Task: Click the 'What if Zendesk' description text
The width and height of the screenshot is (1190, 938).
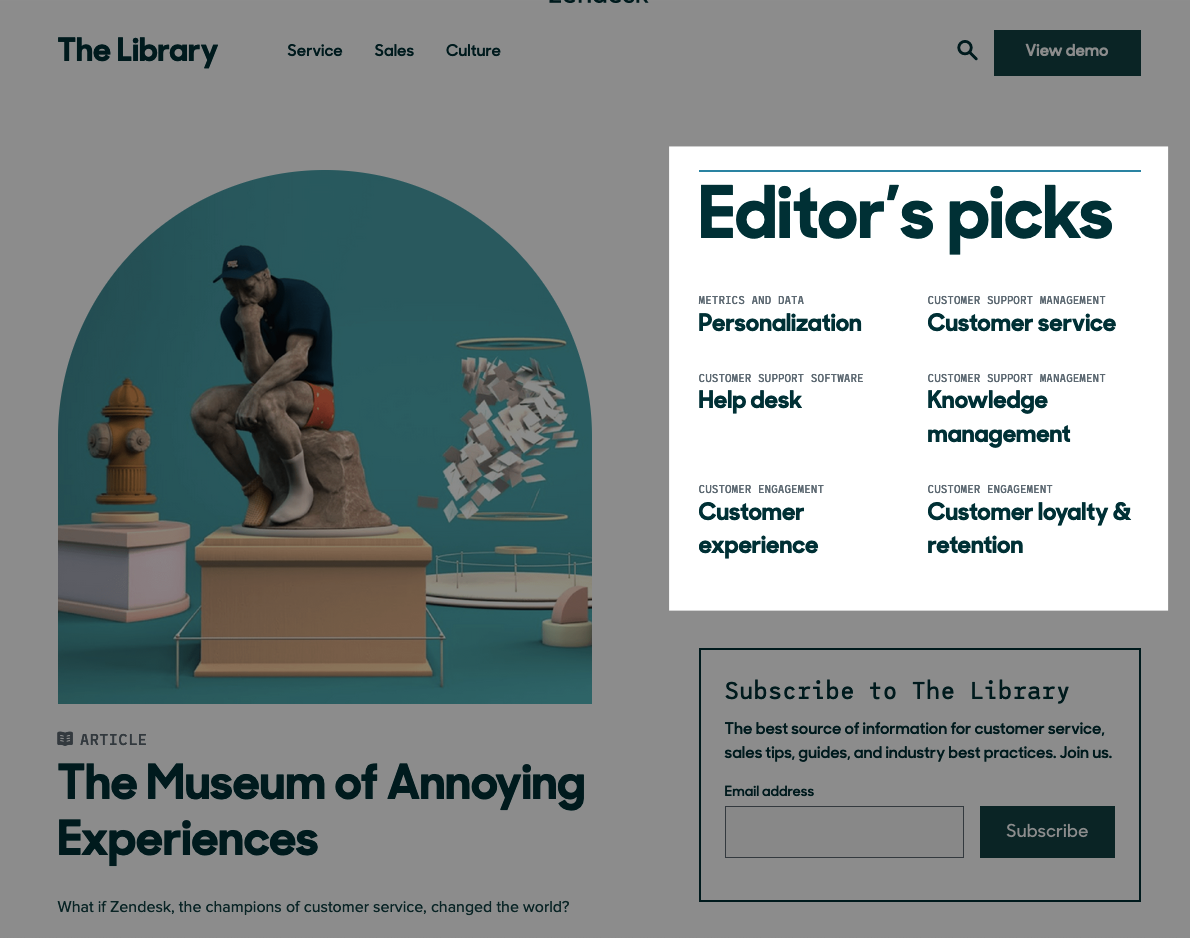Action: tap(313, 907)
